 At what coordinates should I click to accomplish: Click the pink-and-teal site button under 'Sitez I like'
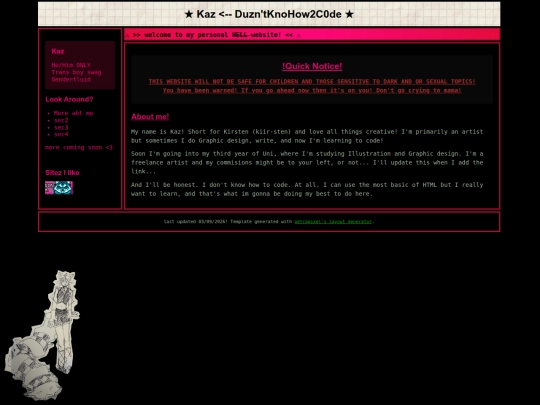coord(59,188)
